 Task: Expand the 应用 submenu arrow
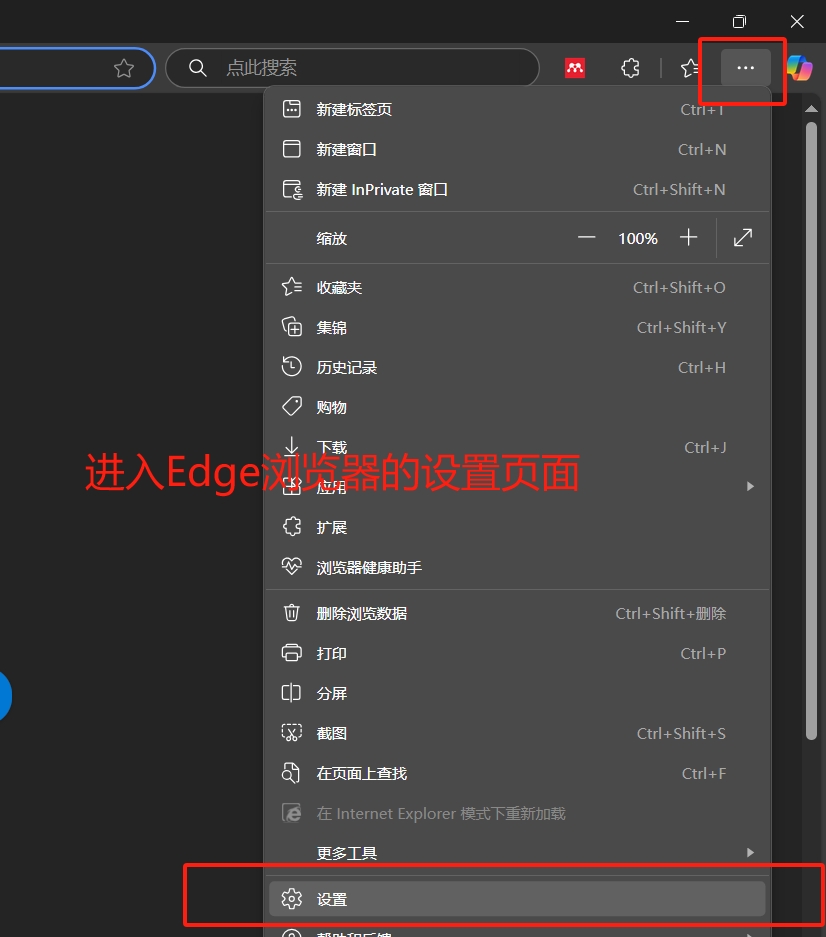(x=750, y=487)
